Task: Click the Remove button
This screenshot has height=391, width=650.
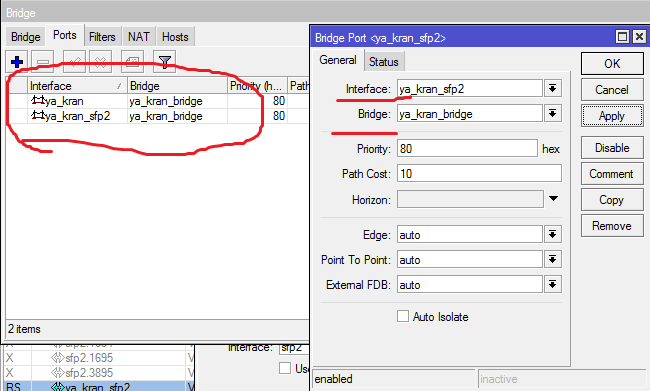Action: click(x=612, y=226)
